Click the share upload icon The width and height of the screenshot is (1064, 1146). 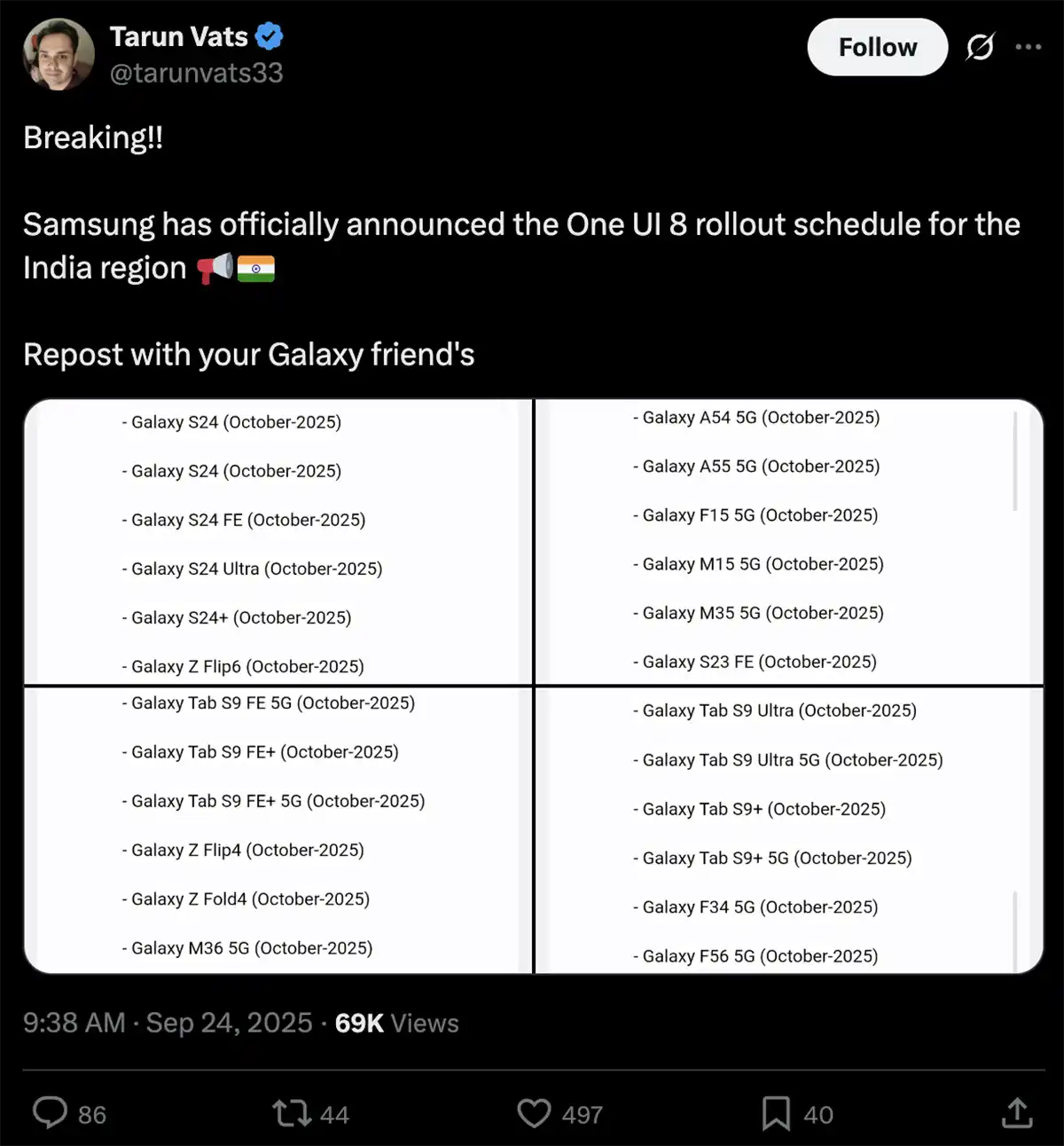click(x=1017, y=1112)
